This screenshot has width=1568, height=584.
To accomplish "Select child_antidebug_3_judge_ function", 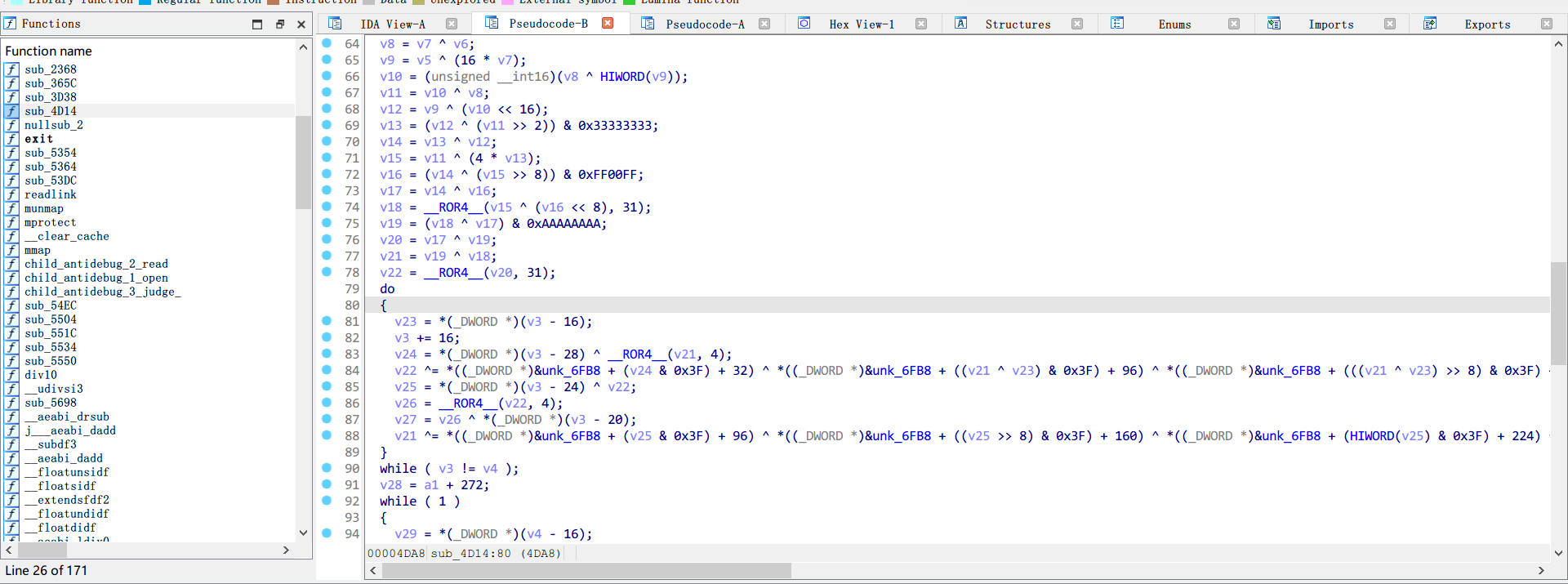I will [102, 292].
